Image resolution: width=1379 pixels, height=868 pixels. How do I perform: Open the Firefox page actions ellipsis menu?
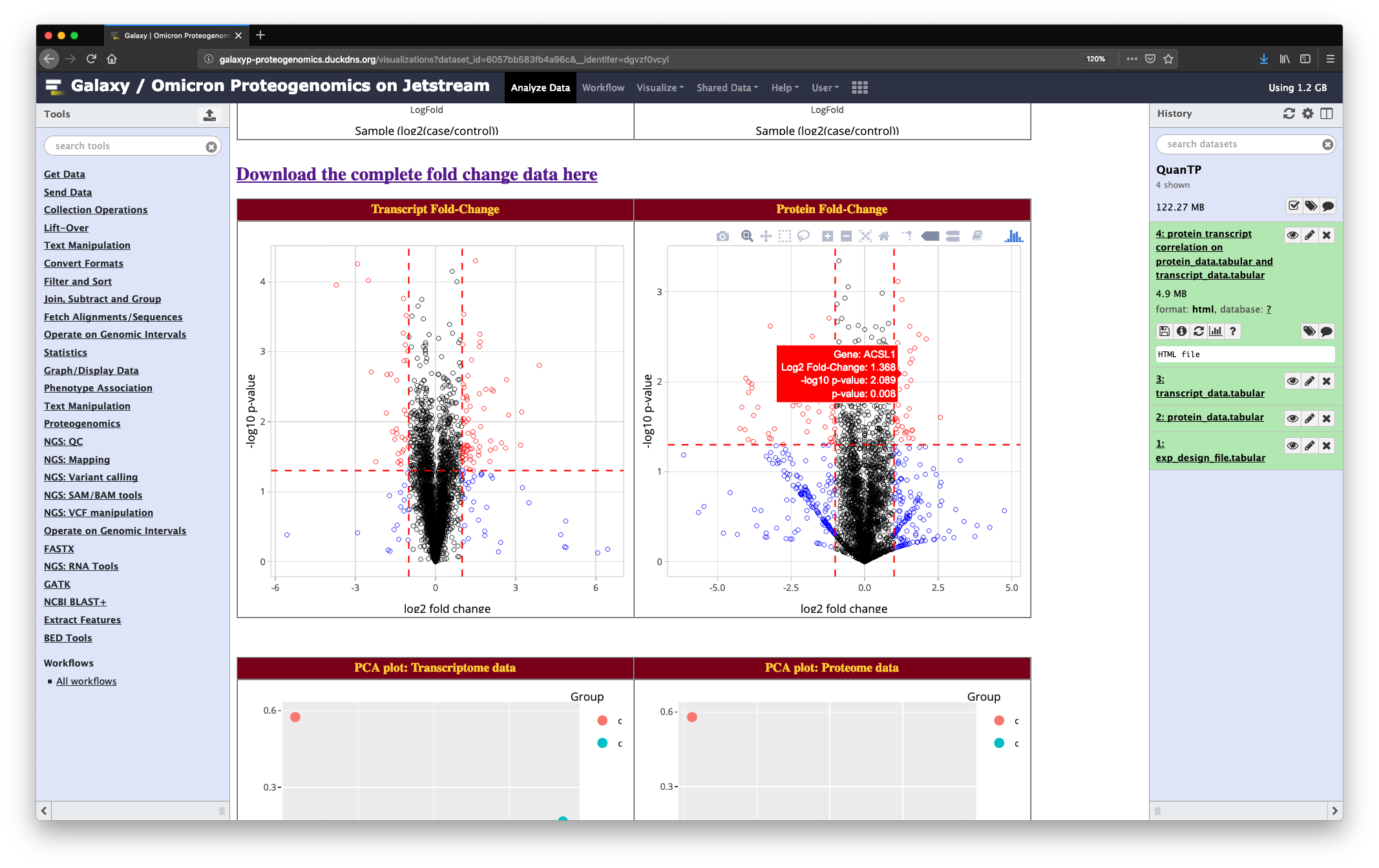tap(1132, 59)
